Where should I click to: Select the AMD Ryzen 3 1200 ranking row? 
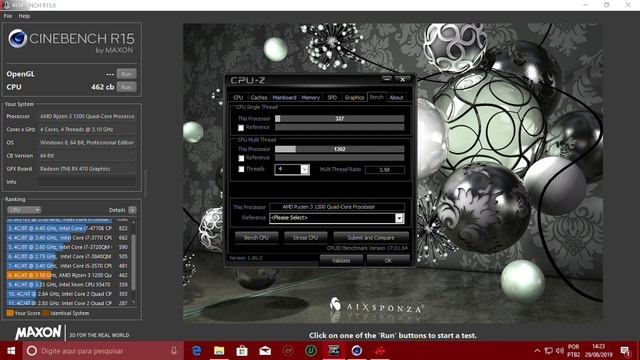click(67, 275)
